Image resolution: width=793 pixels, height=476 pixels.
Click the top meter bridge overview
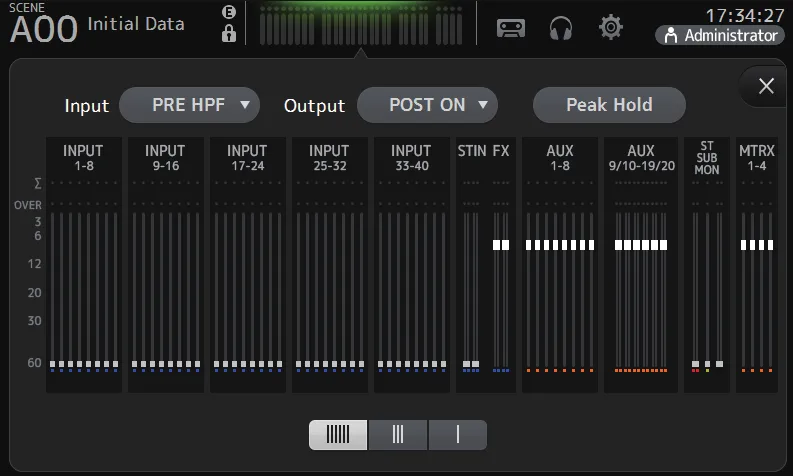(x=361, y=24)
